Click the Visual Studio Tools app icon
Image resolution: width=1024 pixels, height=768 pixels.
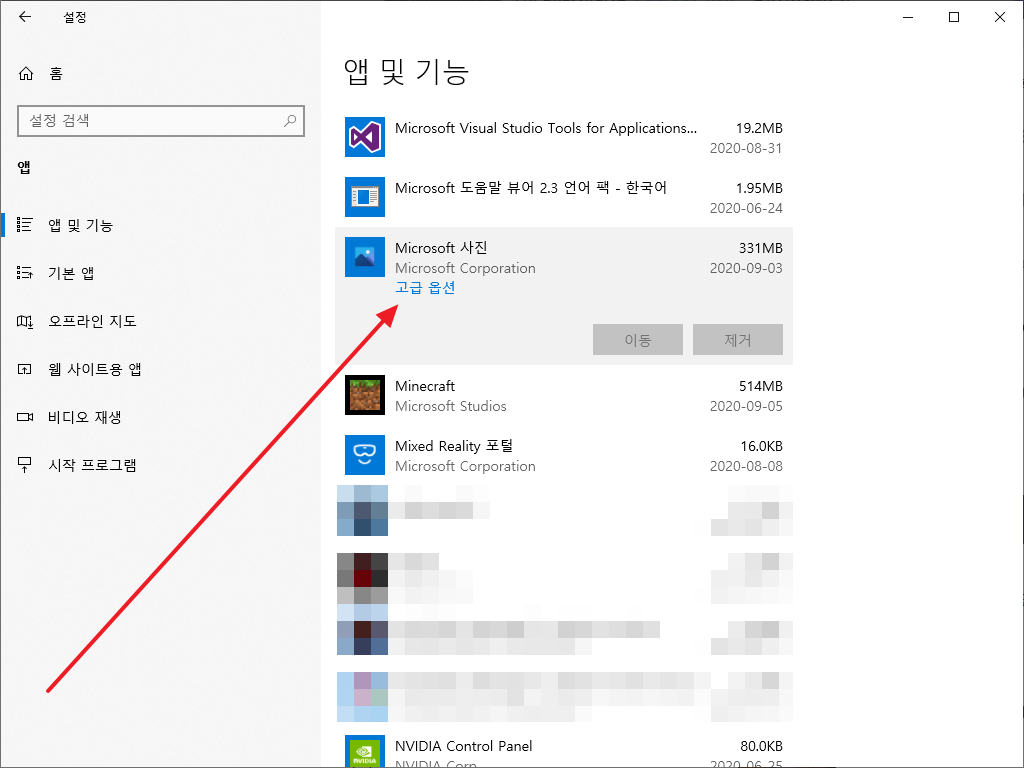(x=364, y=137)
